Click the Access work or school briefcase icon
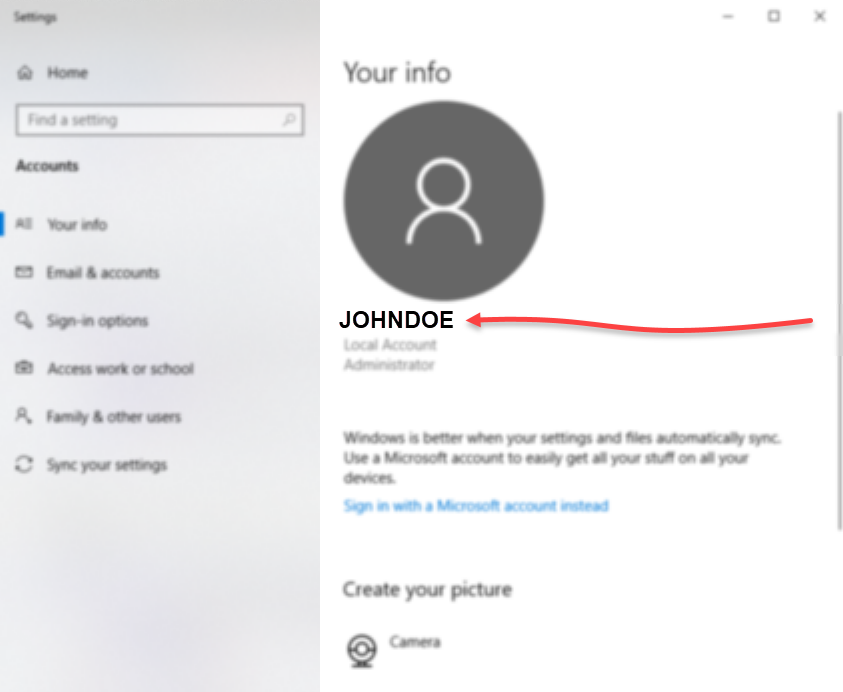Viewport: 843px width, 692px height. coord(24,368)
